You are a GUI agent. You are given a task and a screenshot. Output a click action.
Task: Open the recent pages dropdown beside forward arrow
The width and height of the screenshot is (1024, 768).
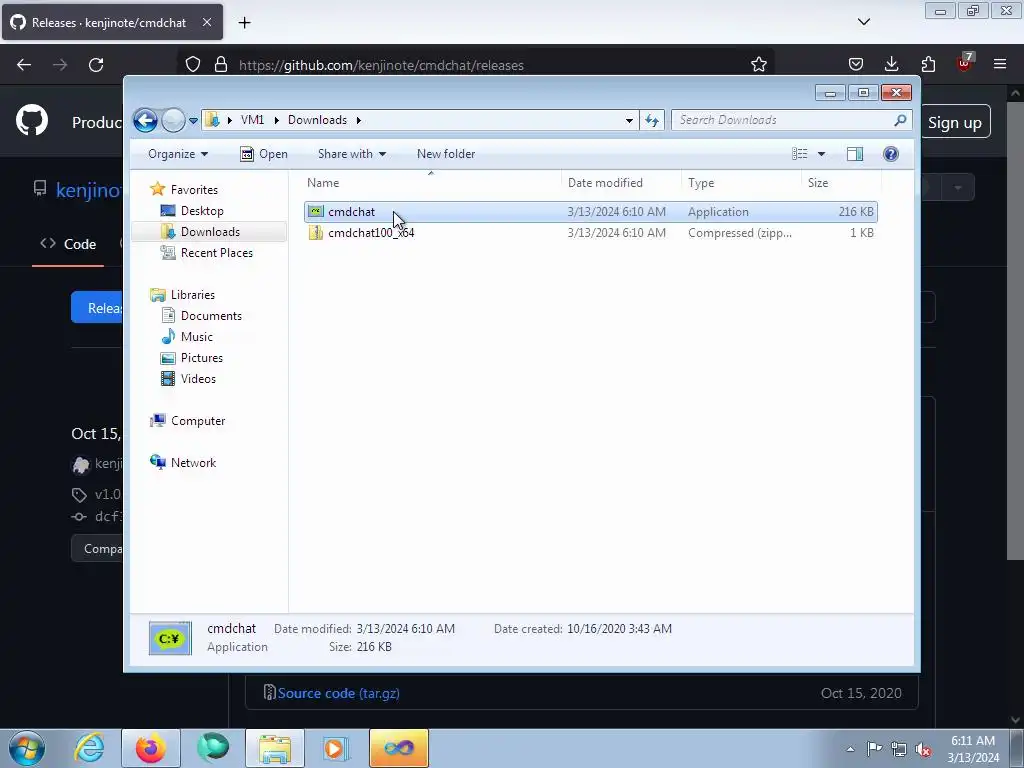pos(193,121)
